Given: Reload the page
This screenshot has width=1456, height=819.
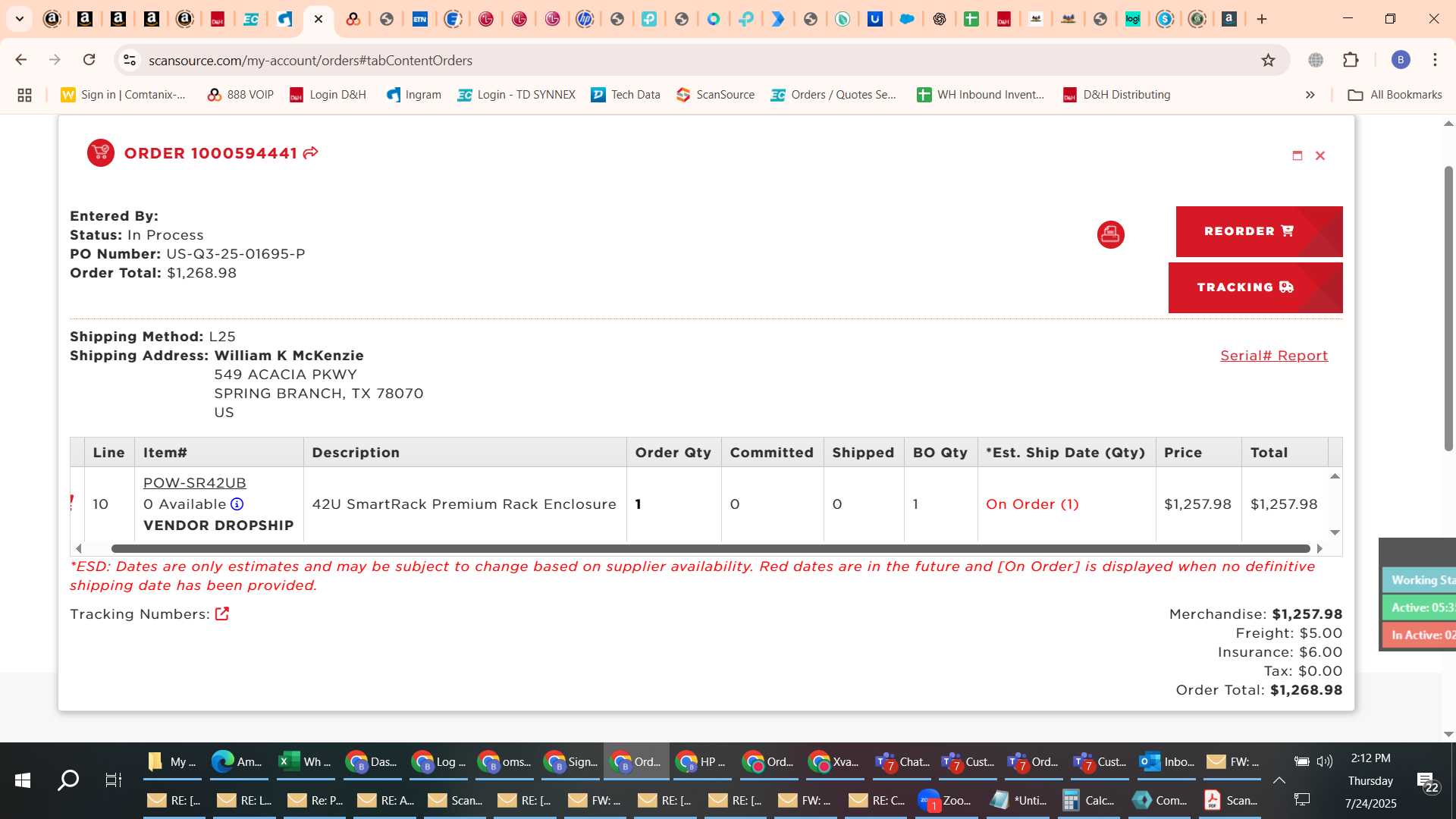Looking at the screenshot, I should 89,60.
